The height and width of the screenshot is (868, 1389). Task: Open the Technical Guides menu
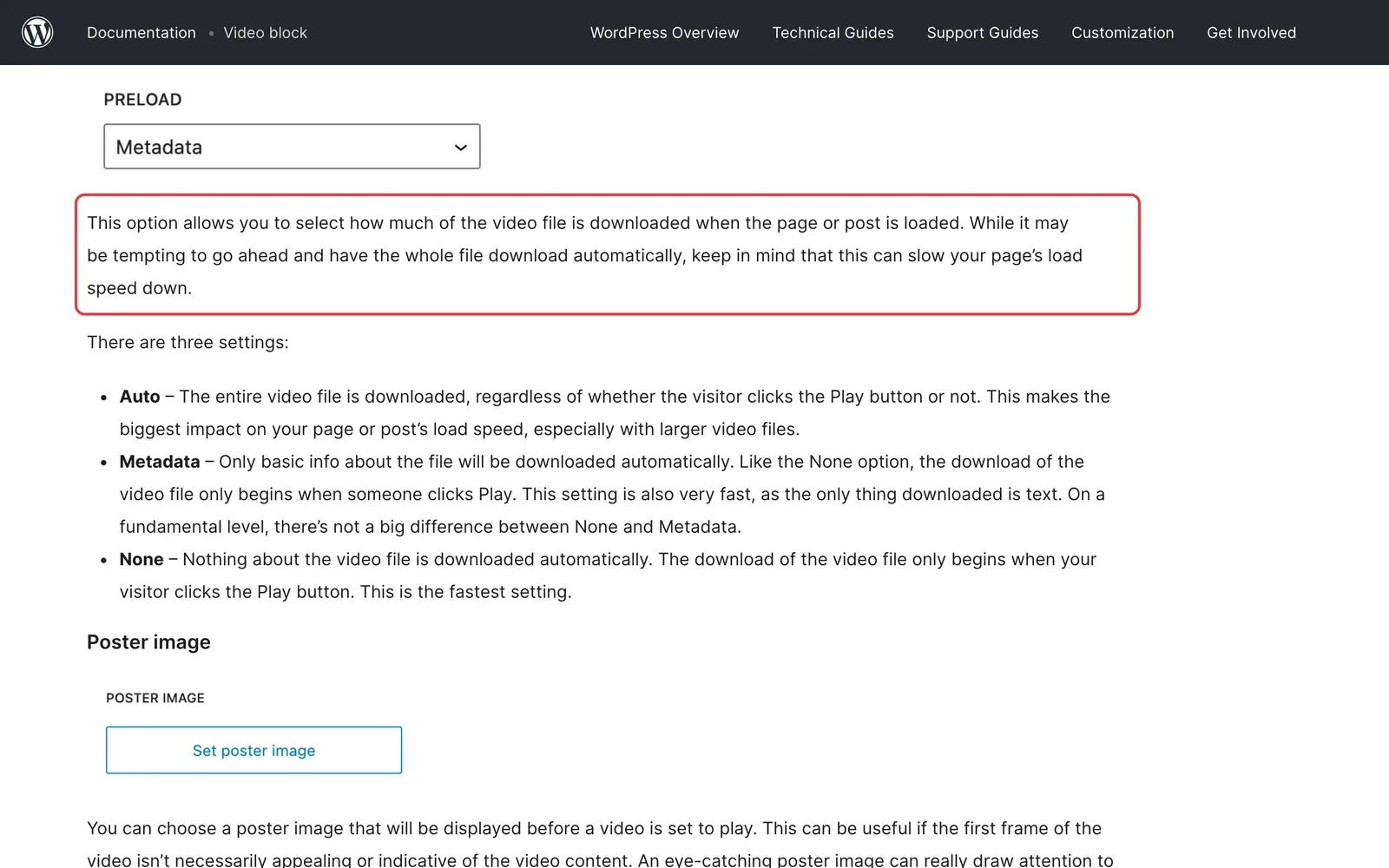point(833,33)
